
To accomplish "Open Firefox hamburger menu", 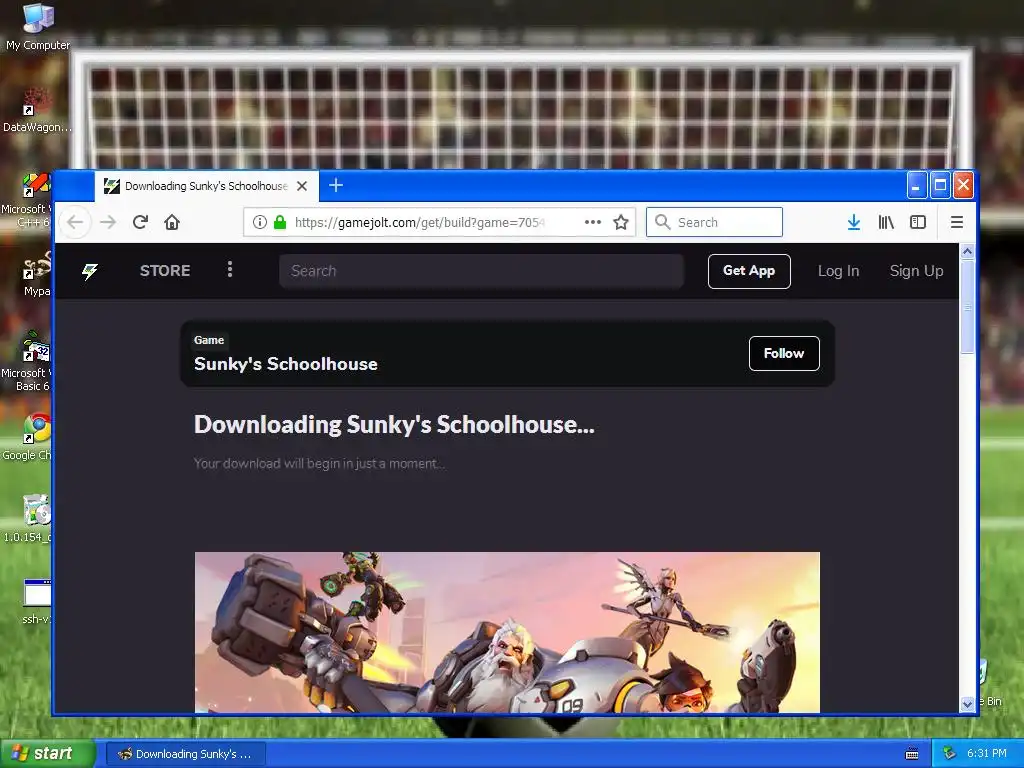I will 957,223.
